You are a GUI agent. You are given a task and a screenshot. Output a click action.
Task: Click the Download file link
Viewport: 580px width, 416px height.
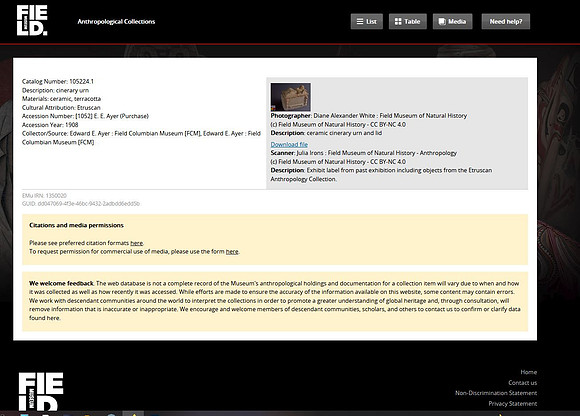tap(289, 144)
